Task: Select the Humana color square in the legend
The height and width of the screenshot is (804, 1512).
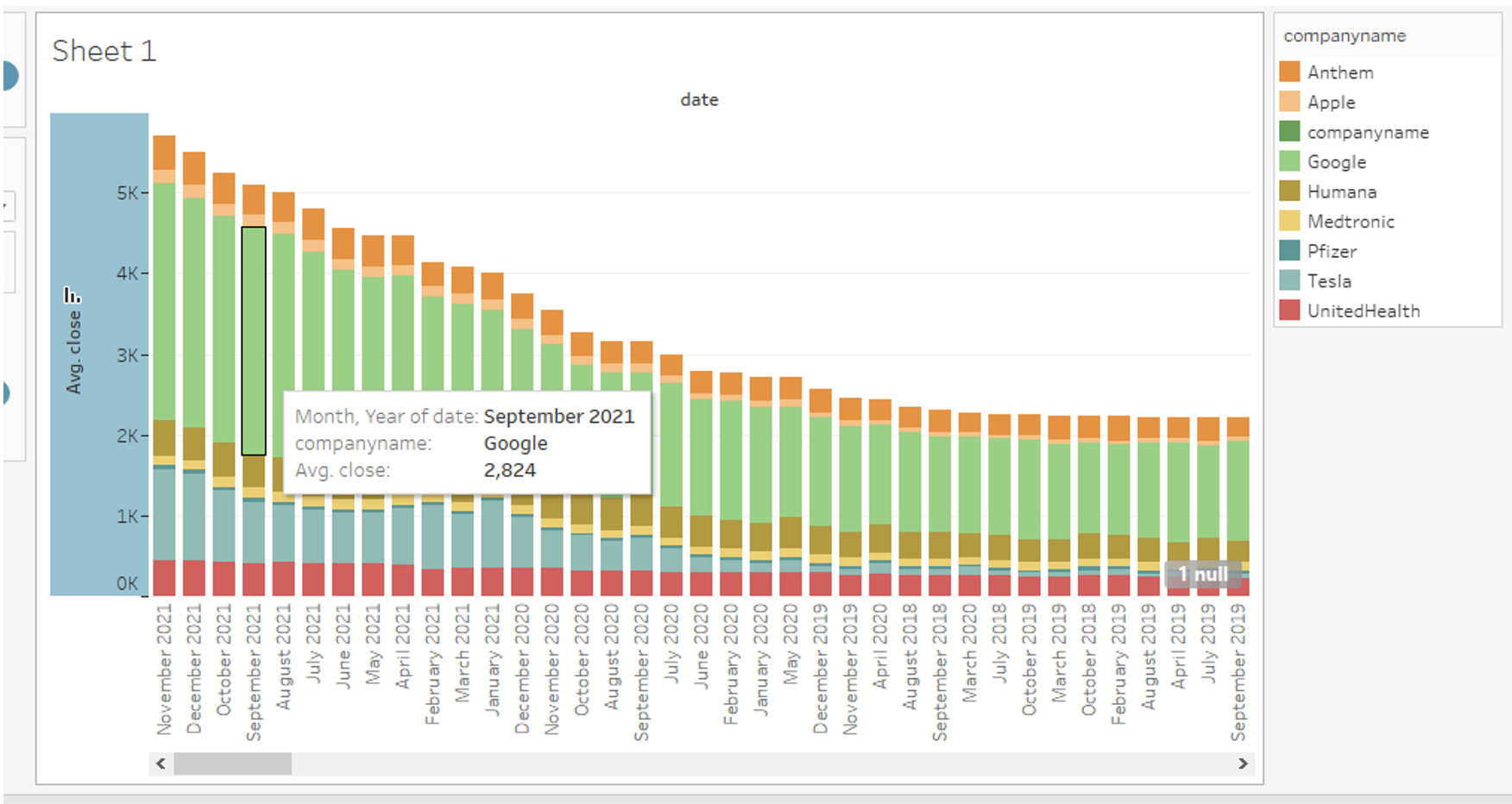Action: (1289, 192)
